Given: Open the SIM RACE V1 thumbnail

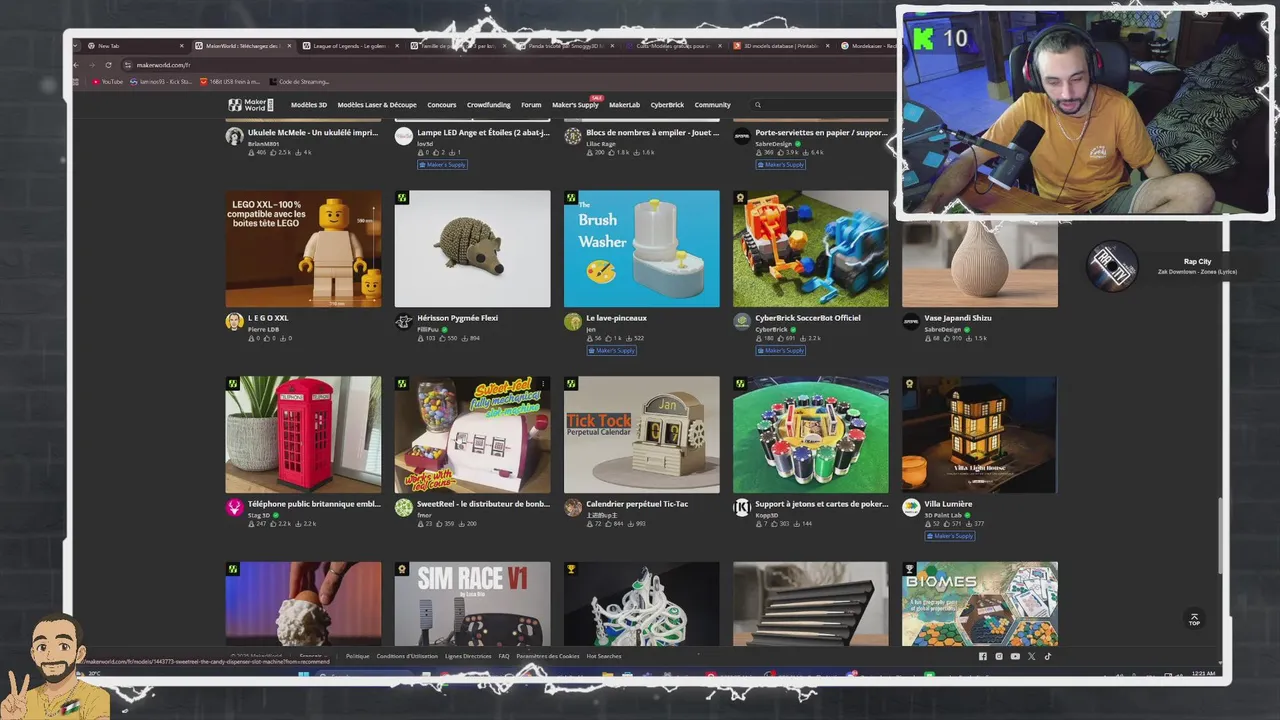Looking at the screenshot, I should pos(472,604).
